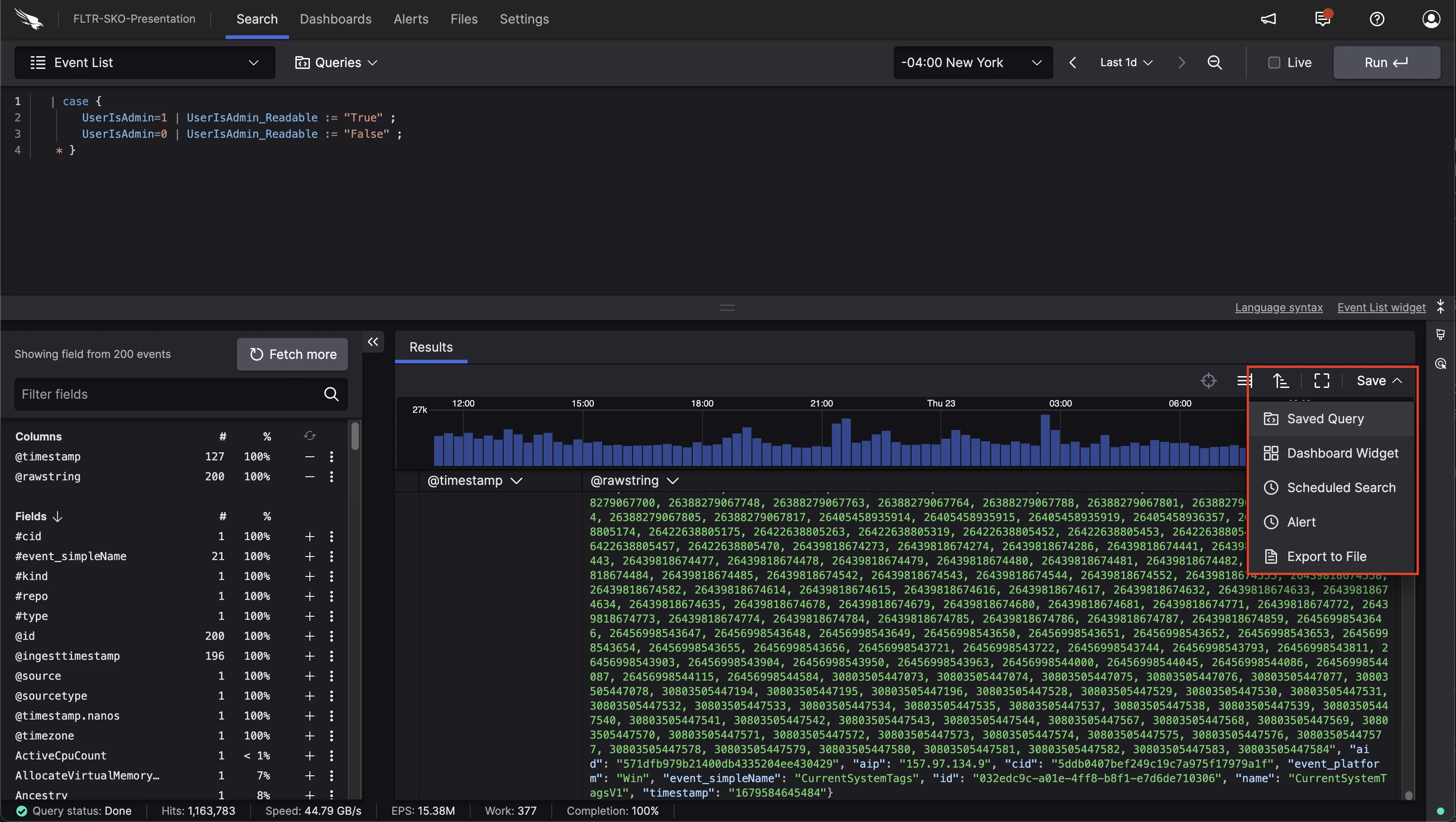Open @timestamp column header dropdown
Screen dimensions: 1456x822
click(x=516, y=480)
